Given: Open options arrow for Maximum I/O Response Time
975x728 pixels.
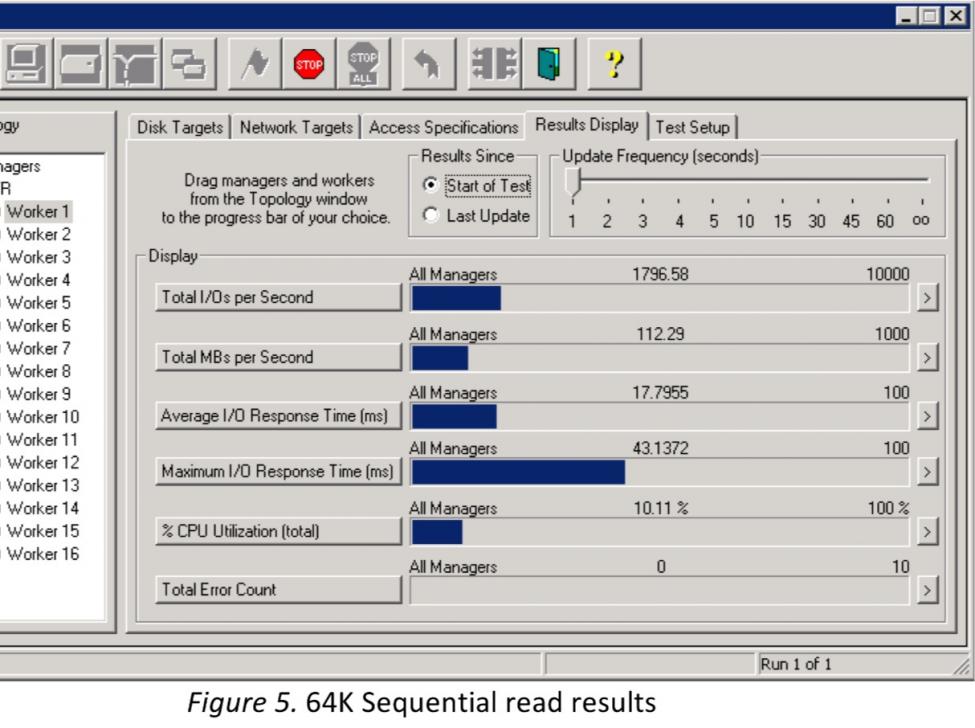Looking at the screenshot, I should pyautogui.click(x=927, y=472).
